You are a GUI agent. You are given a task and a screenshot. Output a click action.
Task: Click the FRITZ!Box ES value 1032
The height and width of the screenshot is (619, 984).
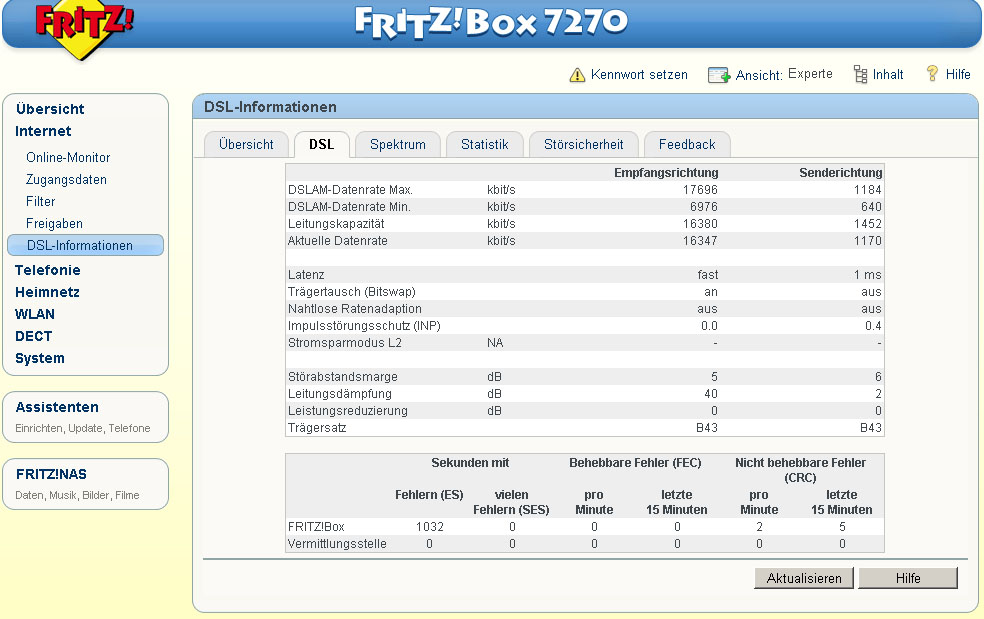pos(430,527)
